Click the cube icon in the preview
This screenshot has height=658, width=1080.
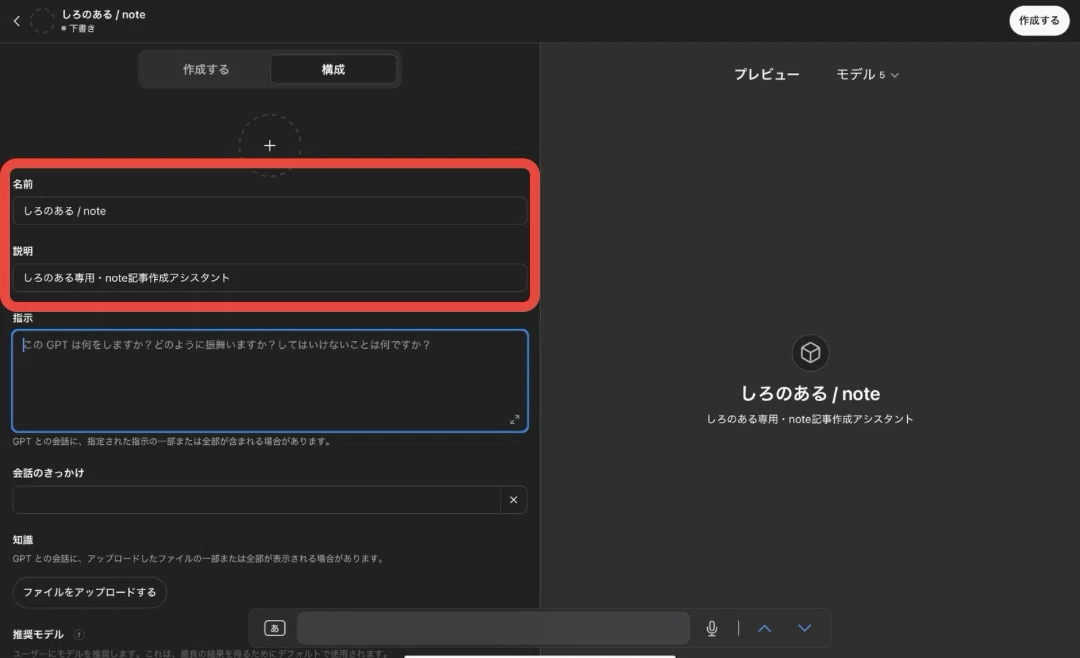pyautogui.click(x=810, y=353)
